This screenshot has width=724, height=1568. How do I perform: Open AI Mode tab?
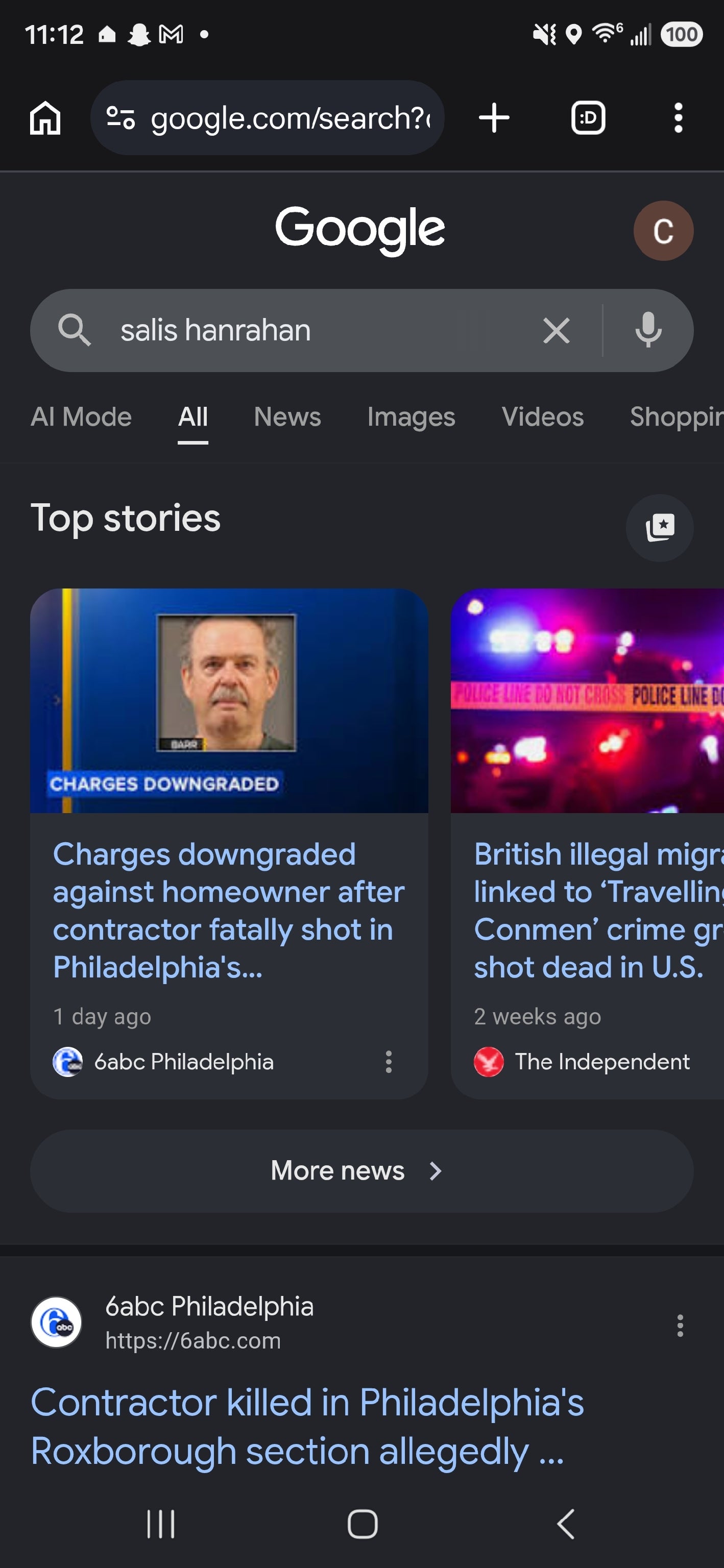(x=81, y=417)
